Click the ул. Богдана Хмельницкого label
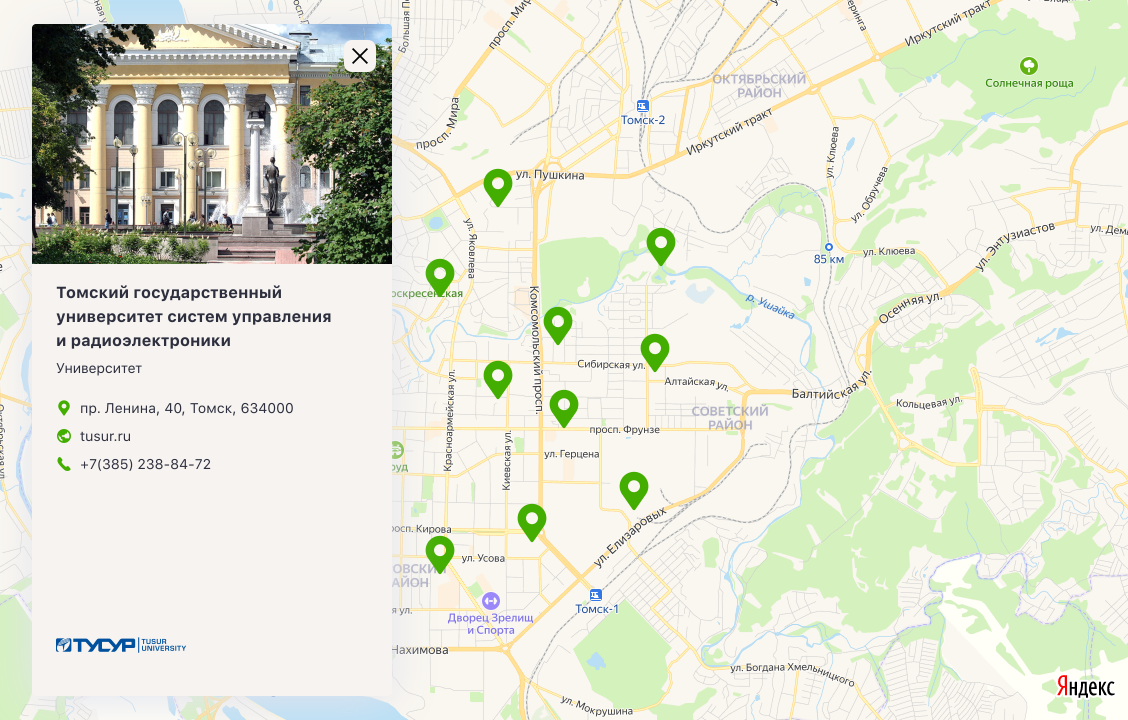 pos(792,674)
